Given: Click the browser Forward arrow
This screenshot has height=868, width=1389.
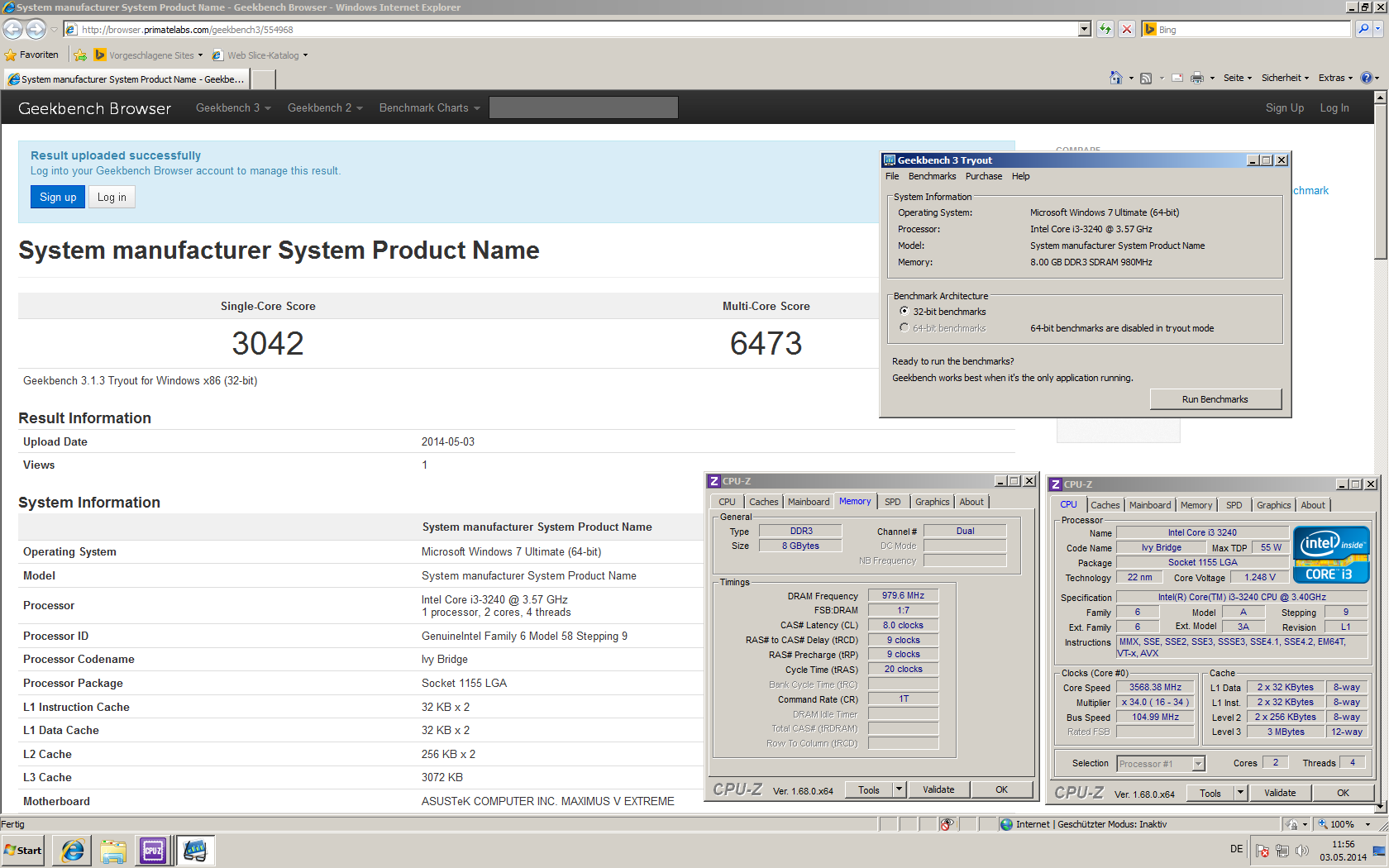Looking at the screenshot, I should coord(36,29).
